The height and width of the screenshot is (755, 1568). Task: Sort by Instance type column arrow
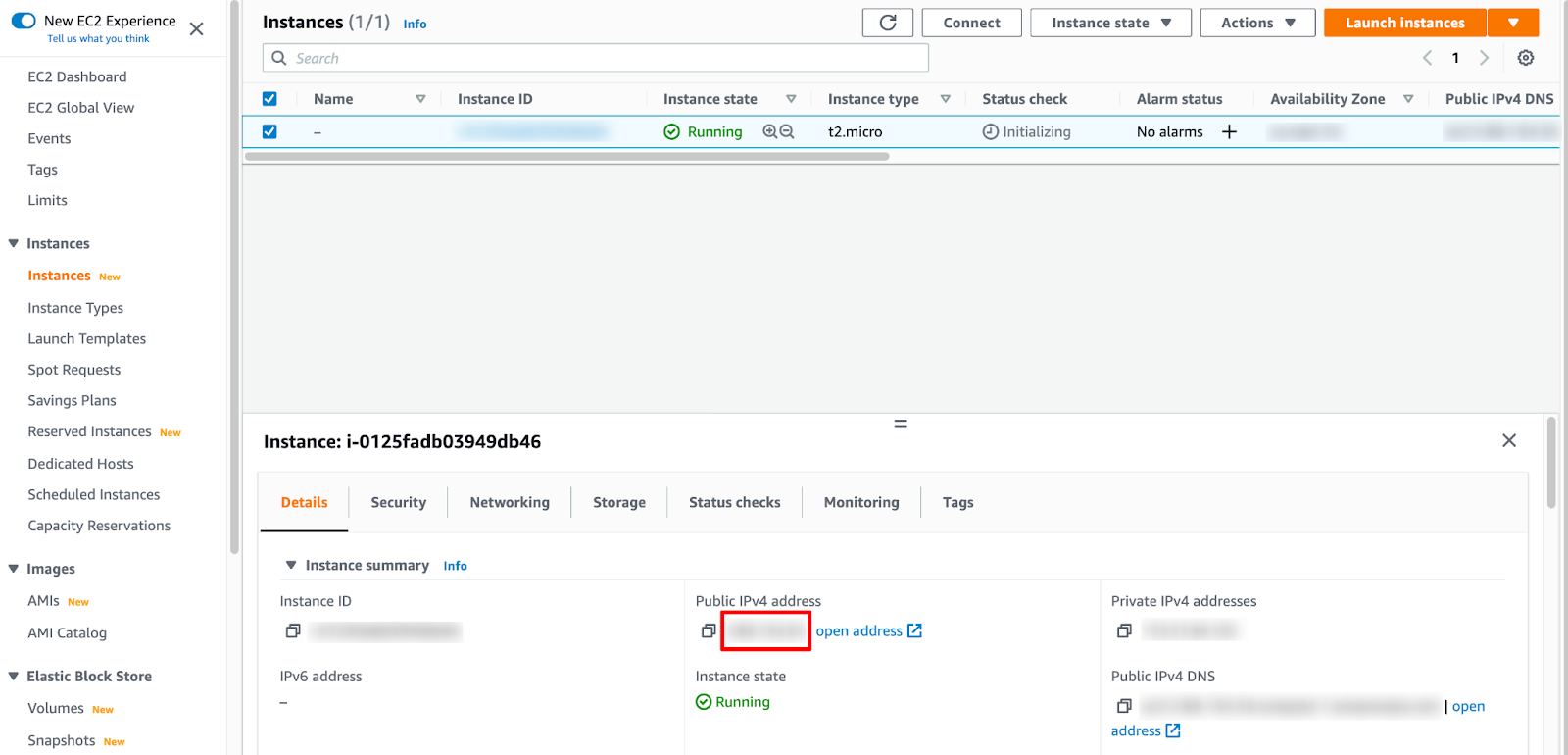click(x=946, y=99)
